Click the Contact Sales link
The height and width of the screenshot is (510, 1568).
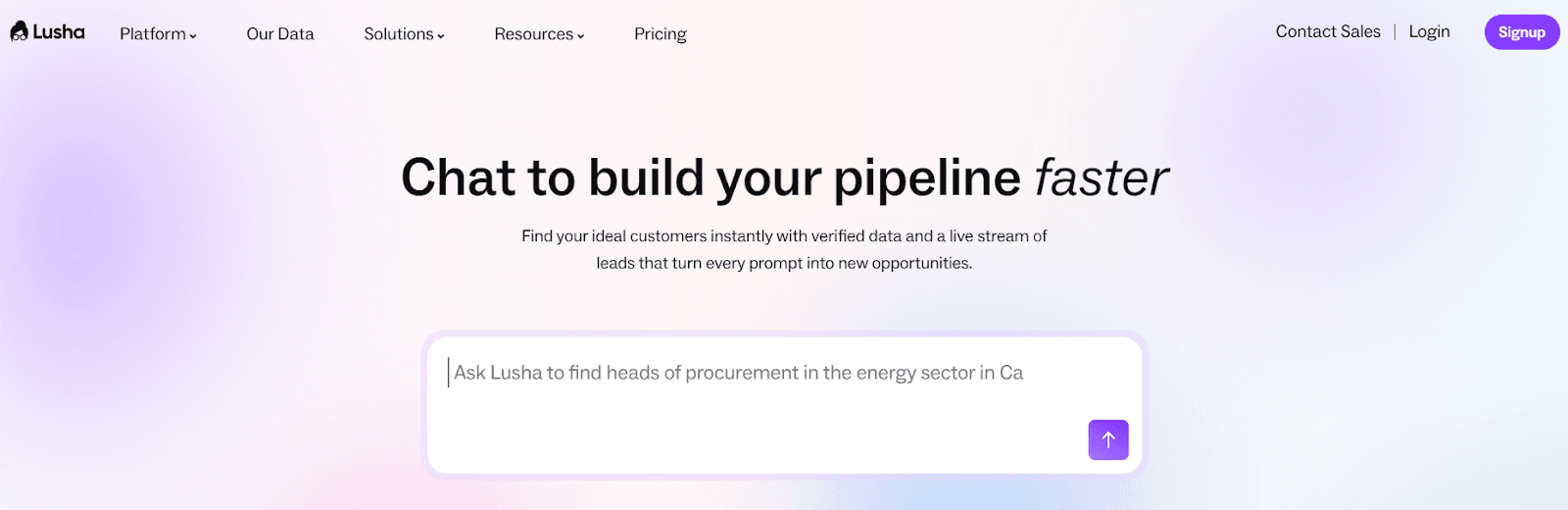tap(1328, 32)
